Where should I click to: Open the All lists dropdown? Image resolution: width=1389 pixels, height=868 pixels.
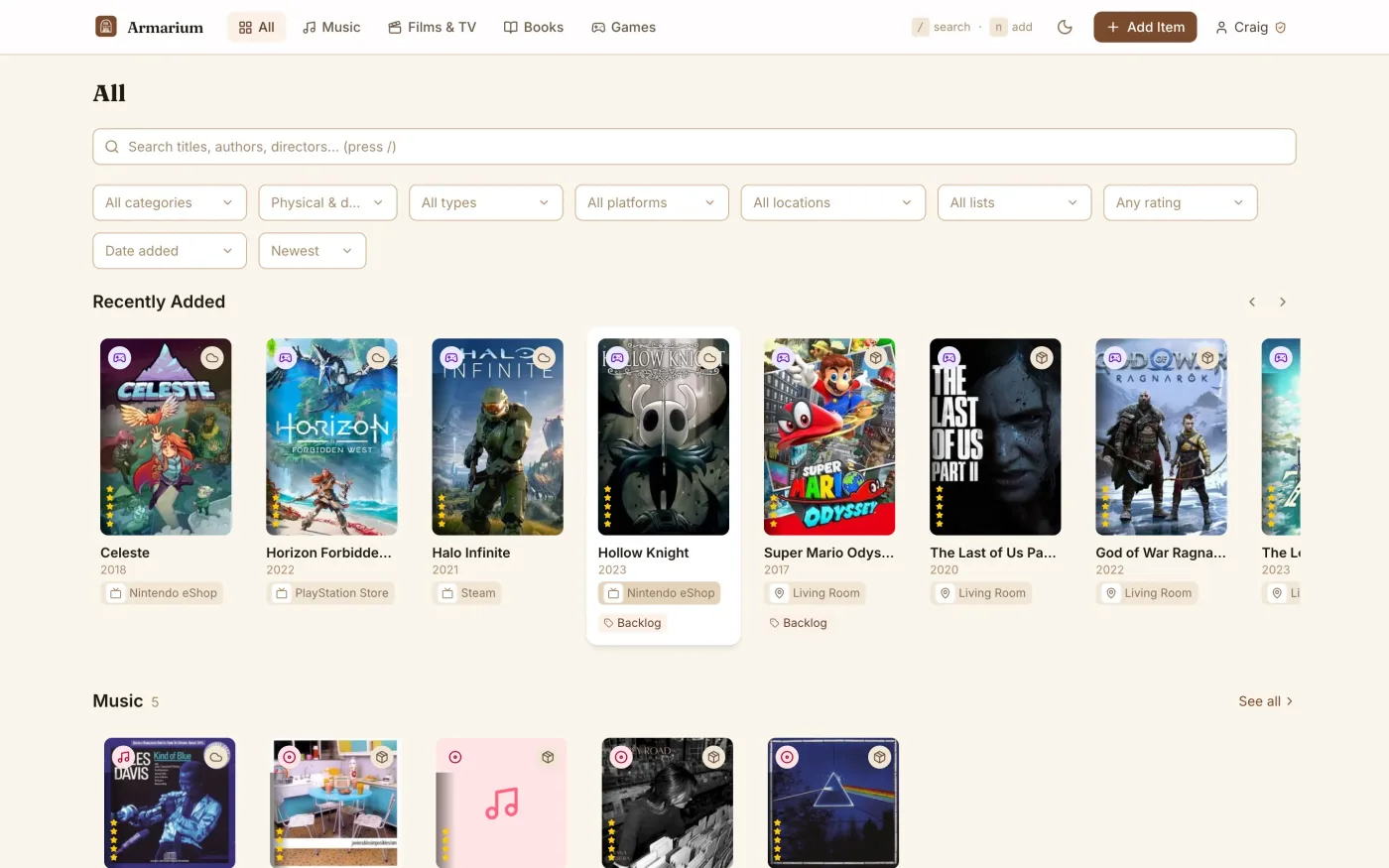coord(1015,202)
